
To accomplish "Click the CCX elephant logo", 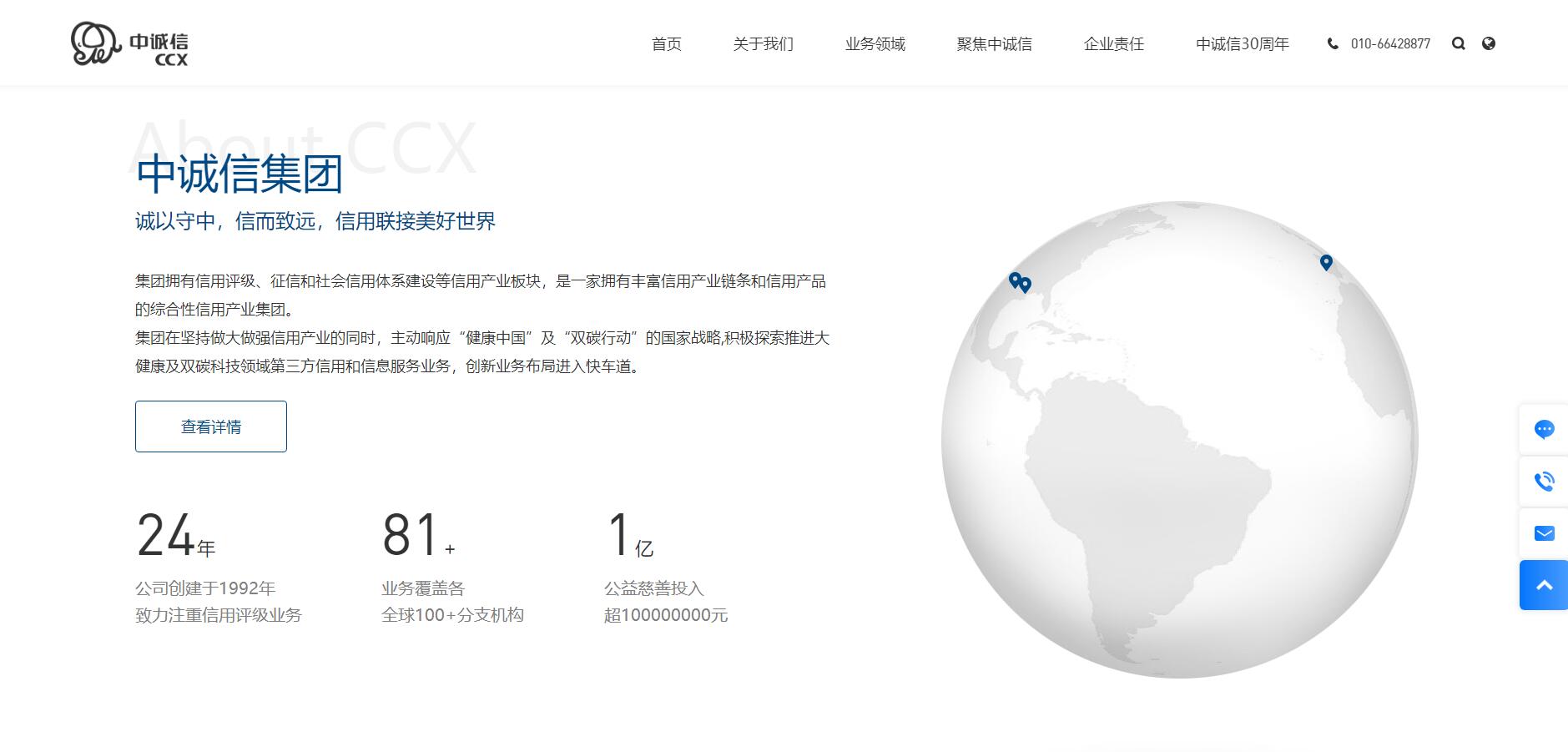I will (x=129, y=43).
